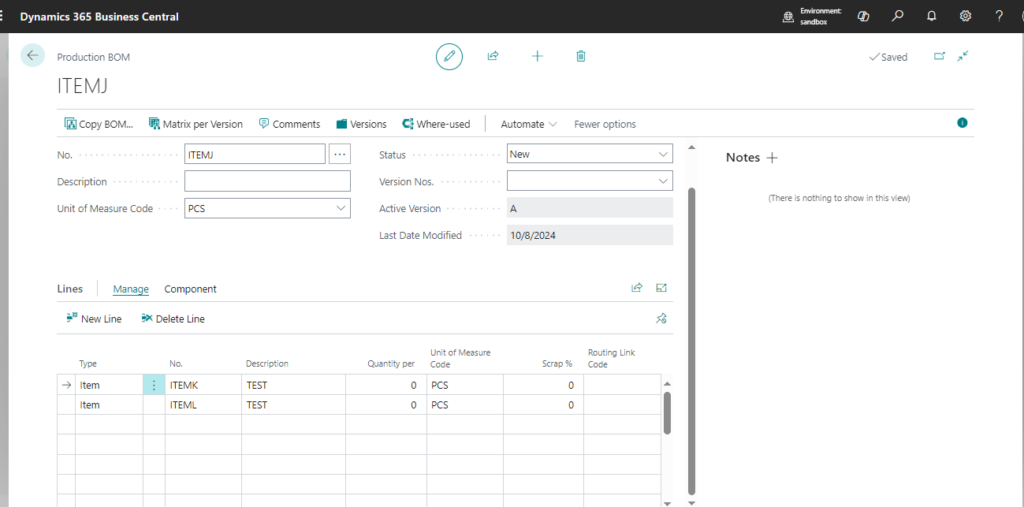
Task: Click the search magnifier in top bar
Action: coord(898,16)
